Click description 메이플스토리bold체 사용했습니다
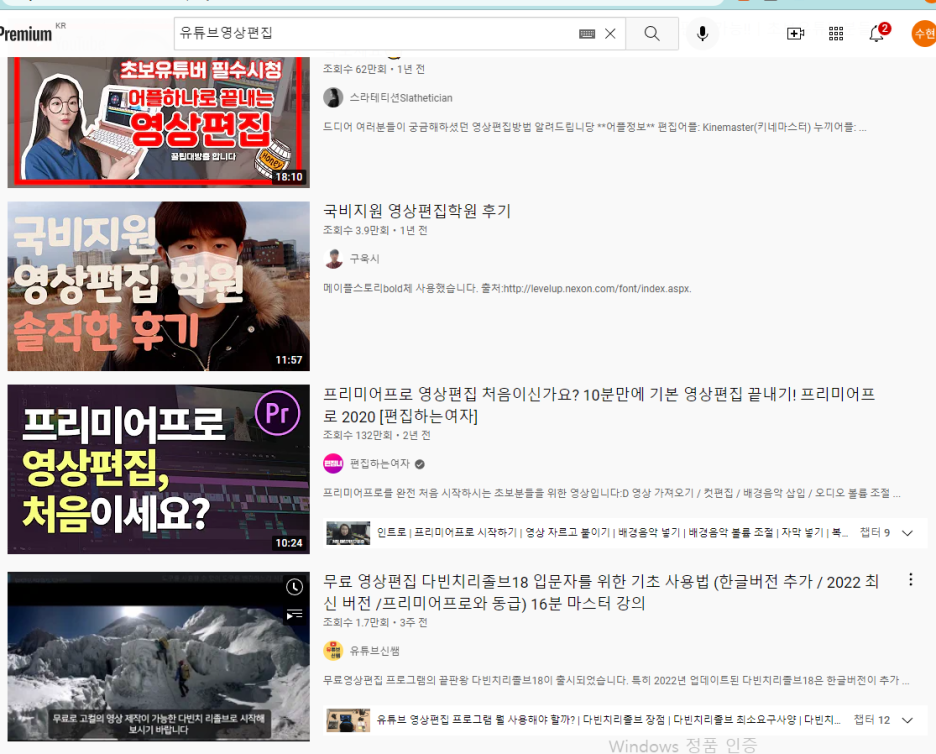The width and height of the screenshot is (936, 754). 507,288
